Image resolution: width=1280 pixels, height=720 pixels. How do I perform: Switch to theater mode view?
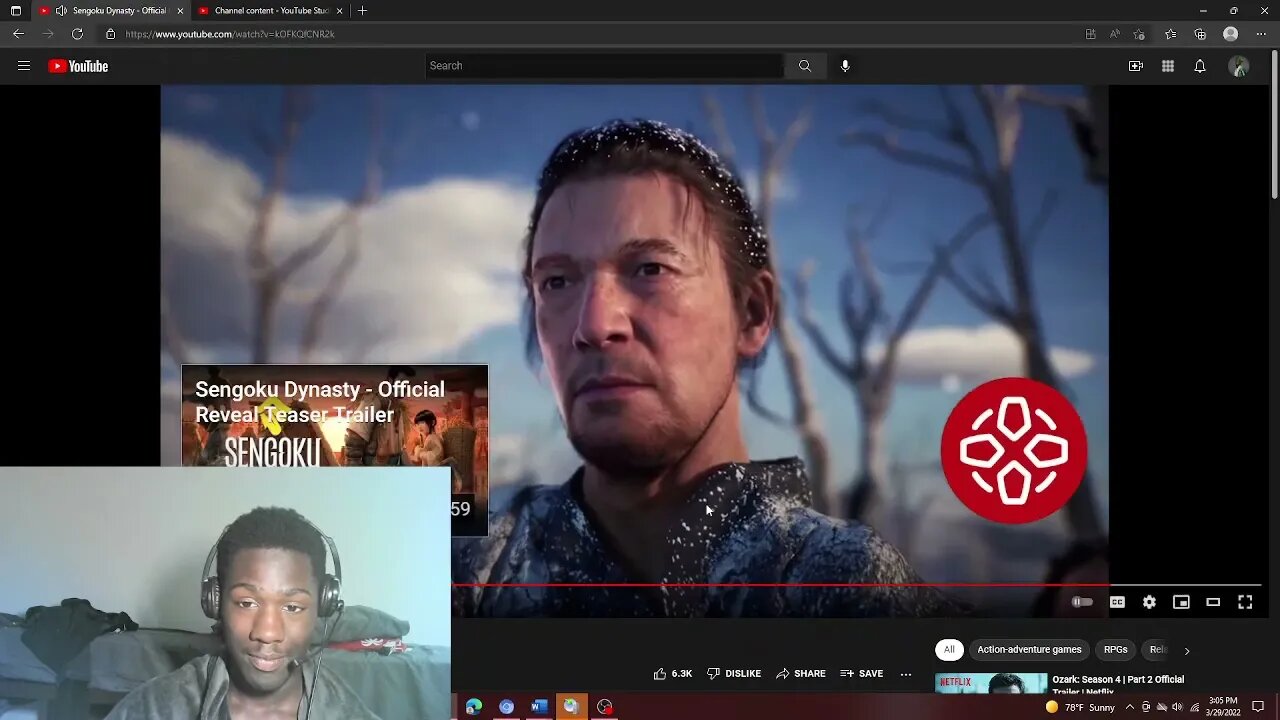click(x=1213, y=602)
